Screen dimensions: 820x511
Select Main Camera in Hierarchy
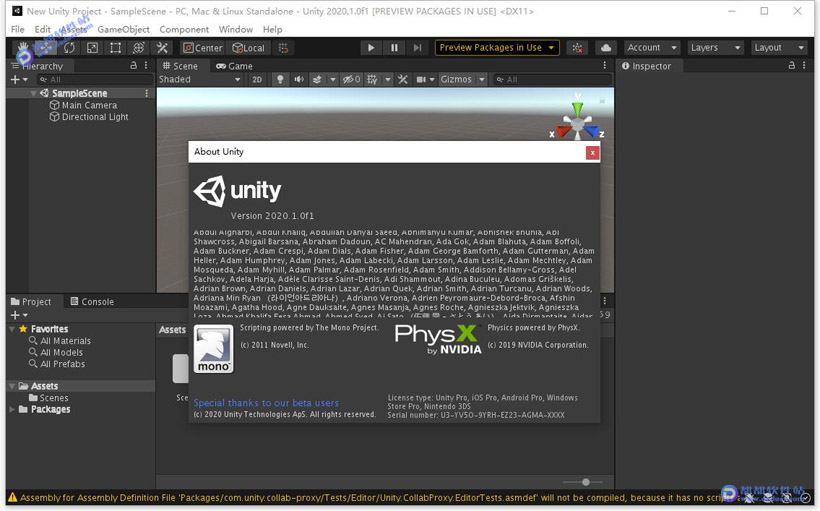click(83, 105)
